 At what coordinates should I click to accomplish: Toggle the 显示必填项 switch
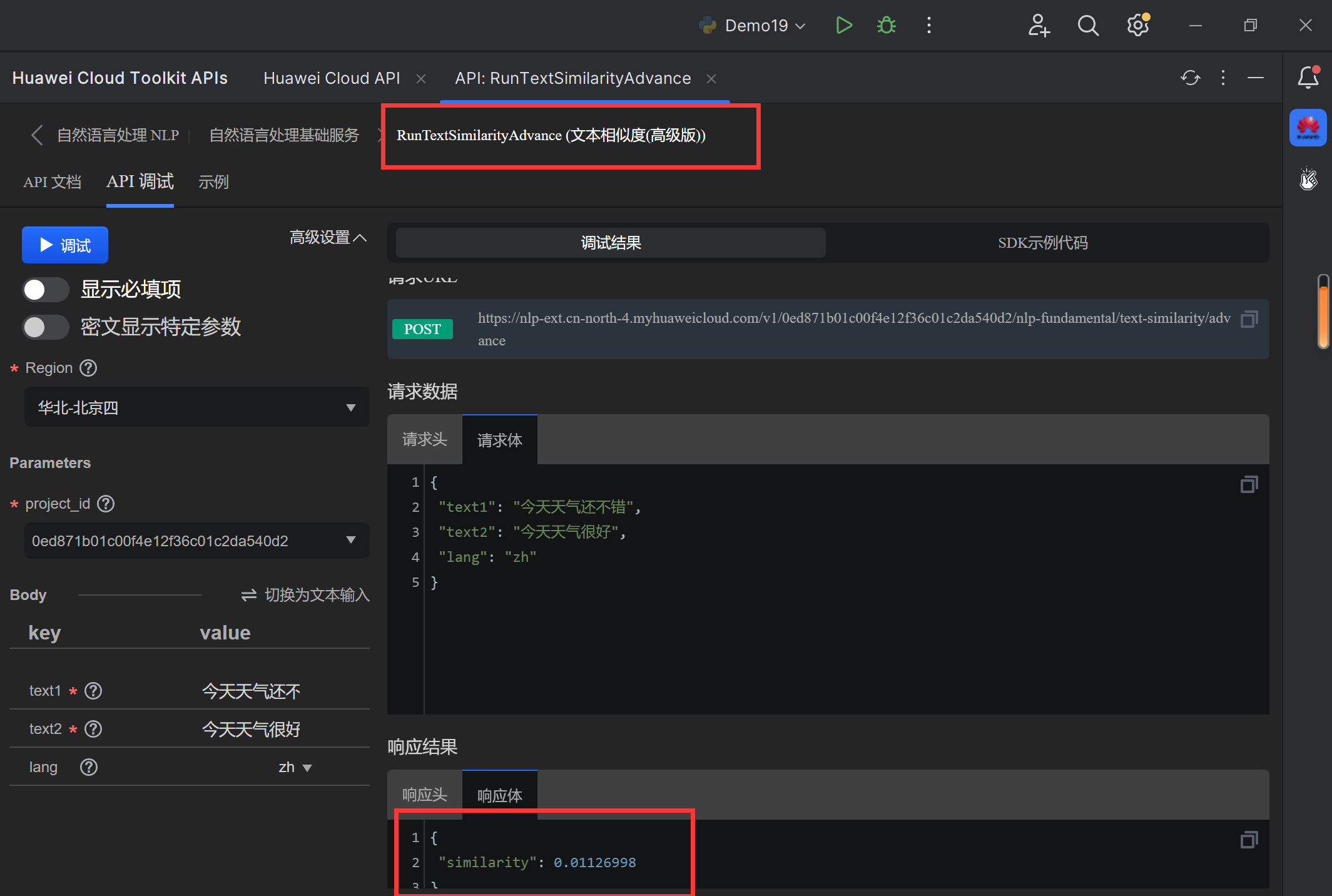(45, 290)
